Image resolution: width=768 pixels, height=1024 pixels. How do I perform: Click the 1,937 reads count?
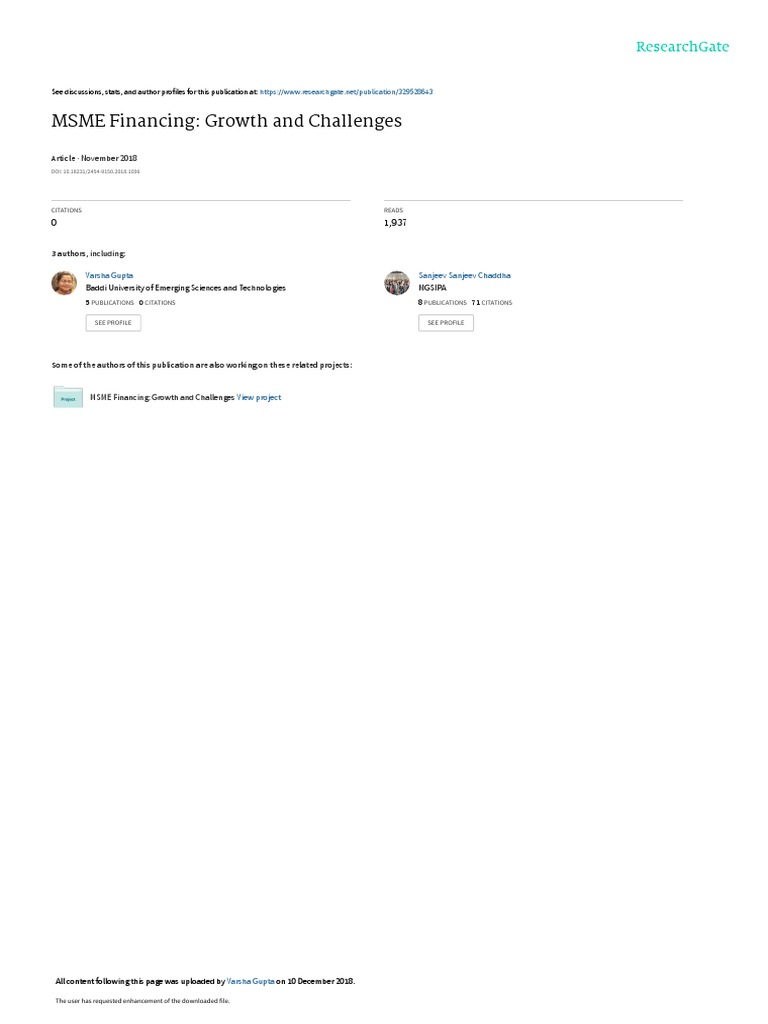tap(395, 223)
